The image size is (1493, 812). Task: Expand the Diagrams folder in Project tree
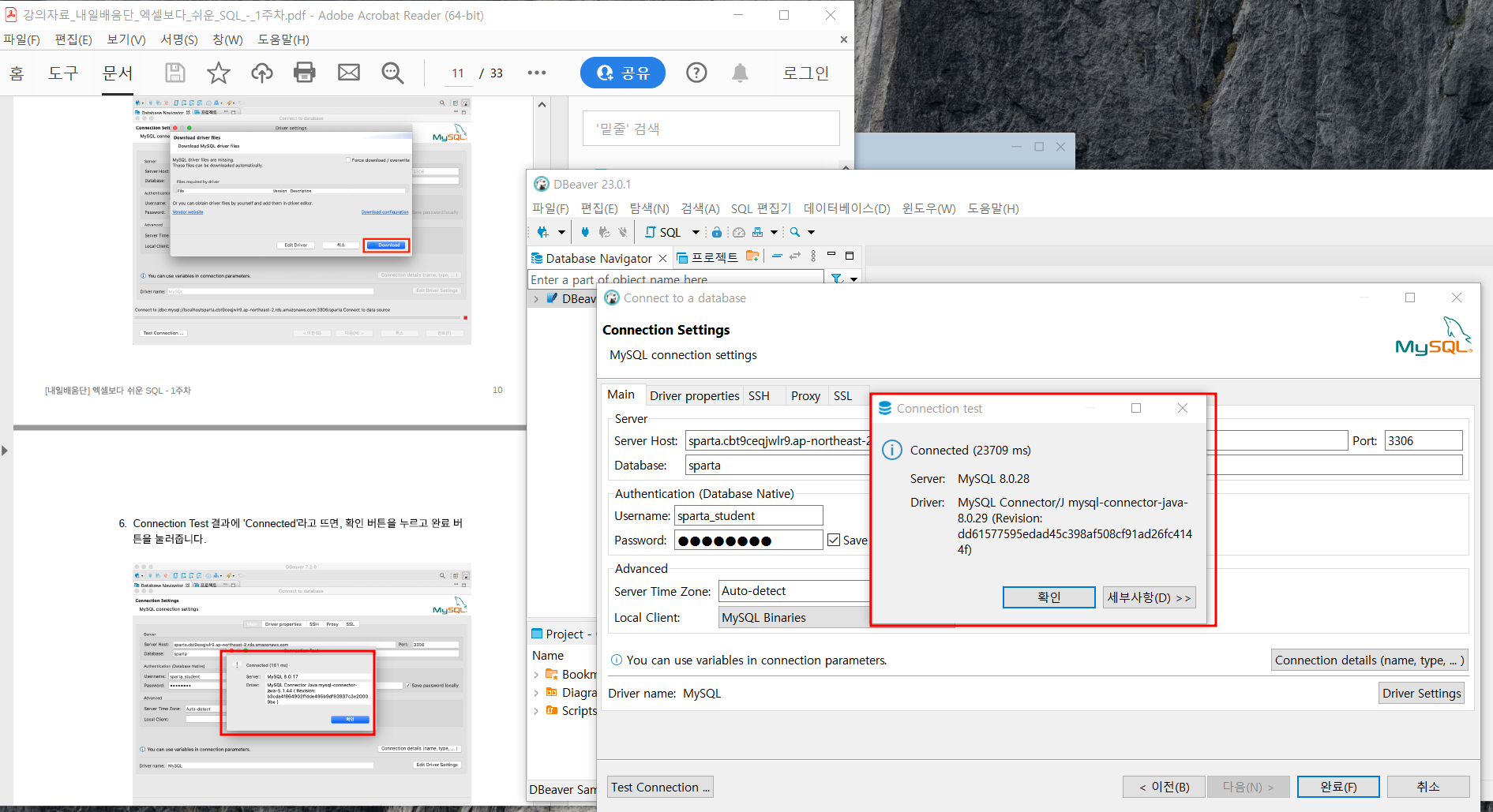[x=536, y=693]
